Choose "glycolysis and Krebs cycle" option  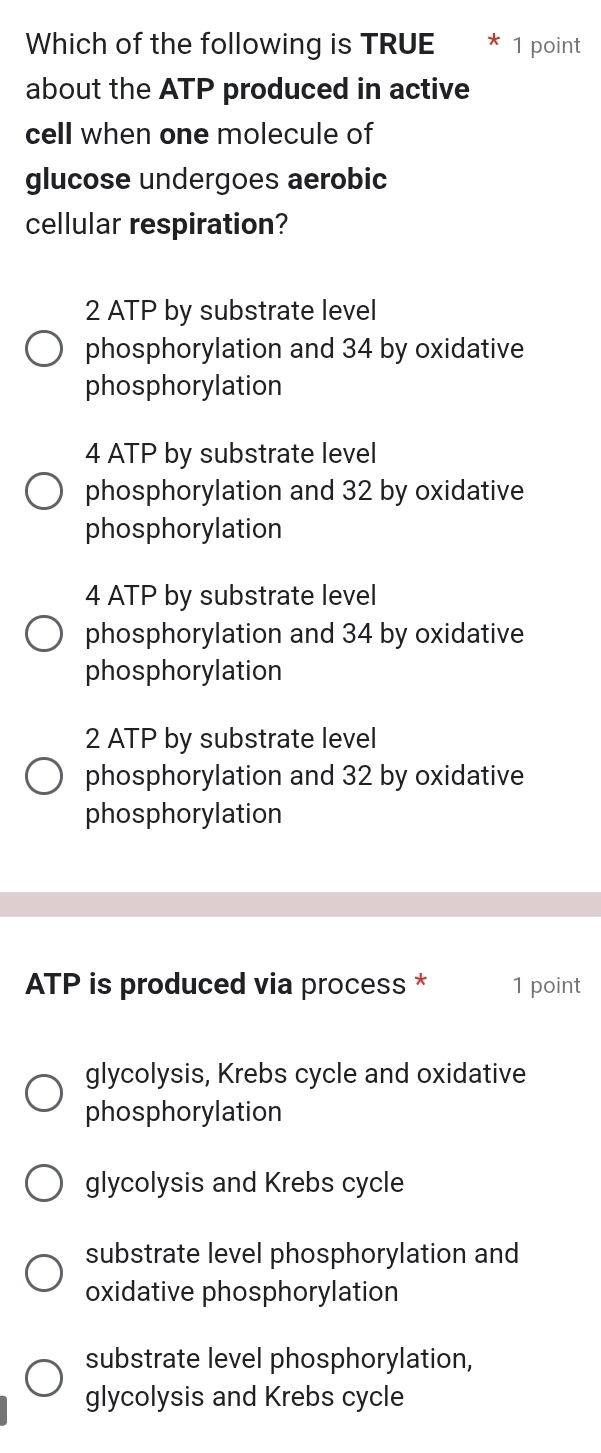point(44,1183)
